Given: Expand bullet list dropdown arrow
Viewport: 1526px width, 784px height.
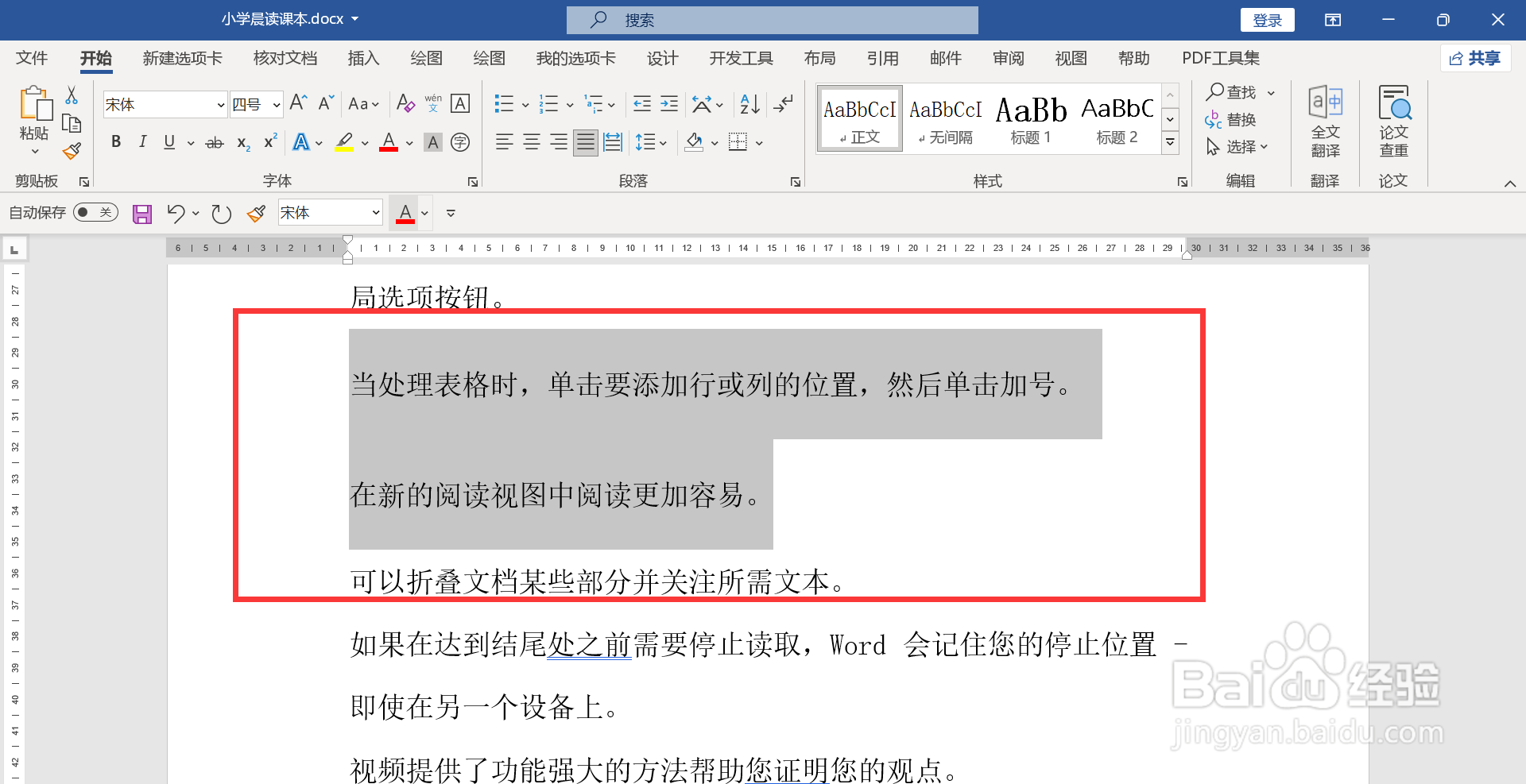Looking at the screenshot, I should pos(525,105).
